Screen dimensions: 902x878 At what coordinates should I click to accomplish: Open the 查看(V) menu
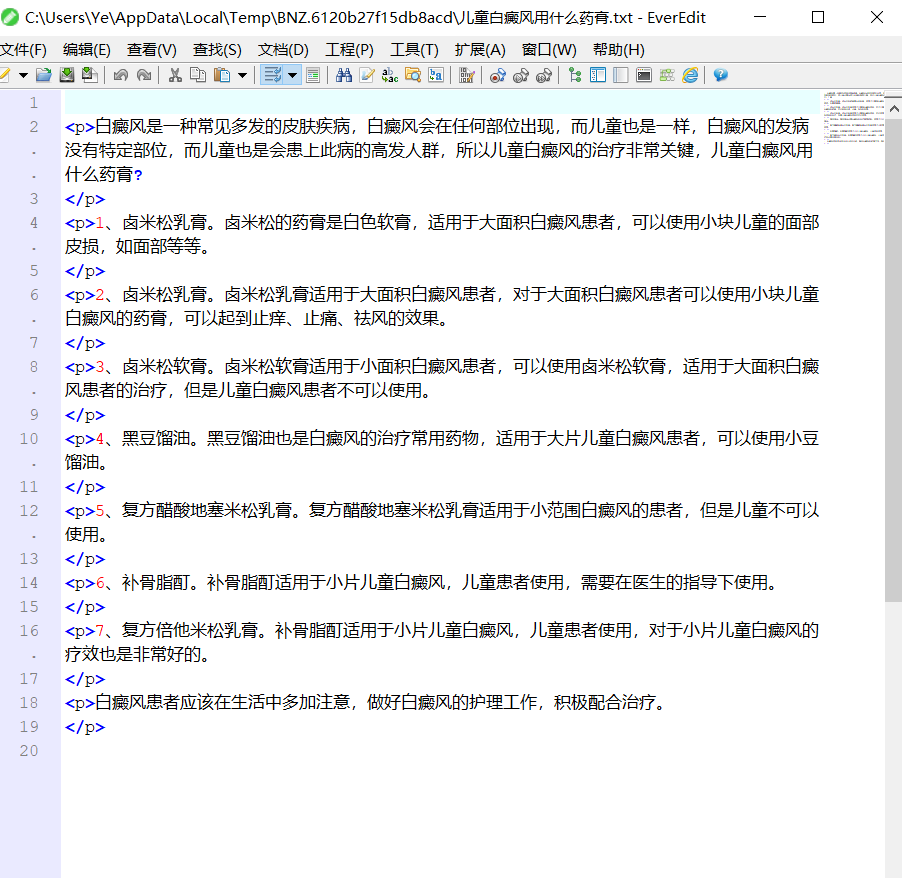[152, 50]
